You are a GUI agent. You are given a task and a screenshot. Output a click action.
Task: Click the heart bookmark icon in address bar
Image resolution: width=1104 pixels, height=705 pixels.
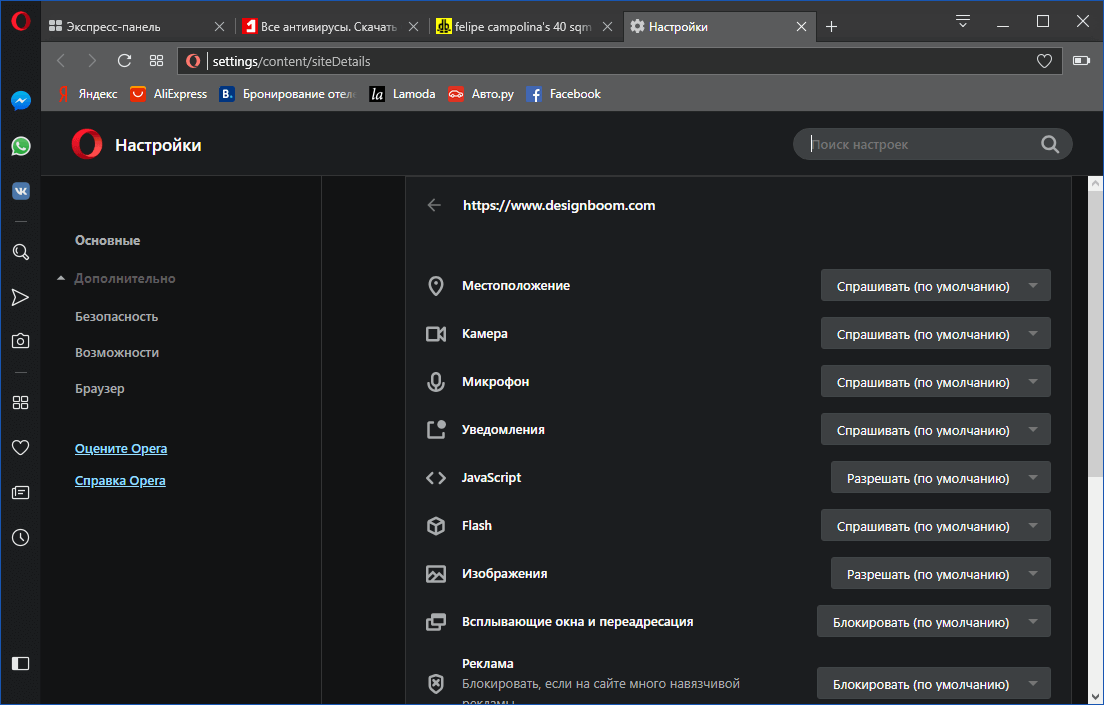coord(1044,61)
